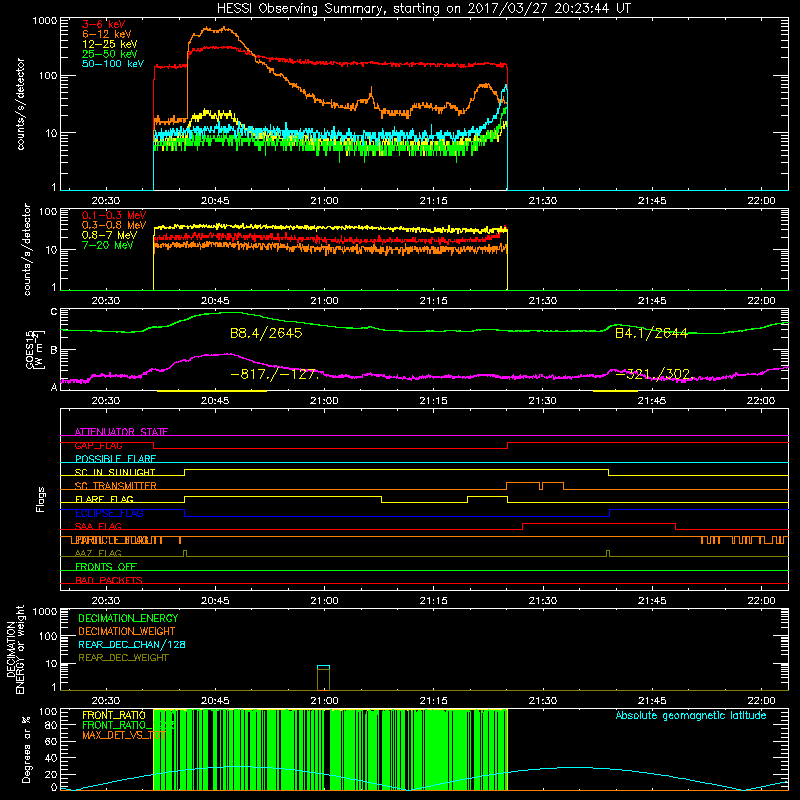Select the 6-12 keV legend label
Image resolution: width=800 pixels, height=800 pixels.
click(107, 34)
